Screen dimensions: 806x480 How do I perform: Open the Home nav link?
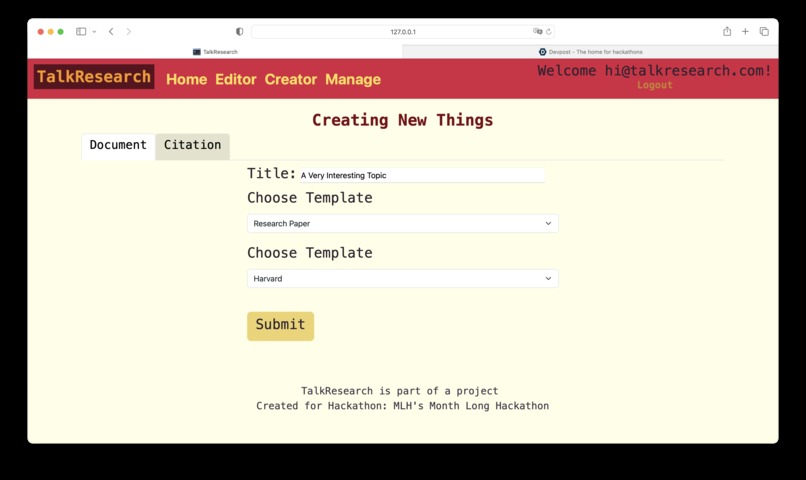(x=187, y=79)
